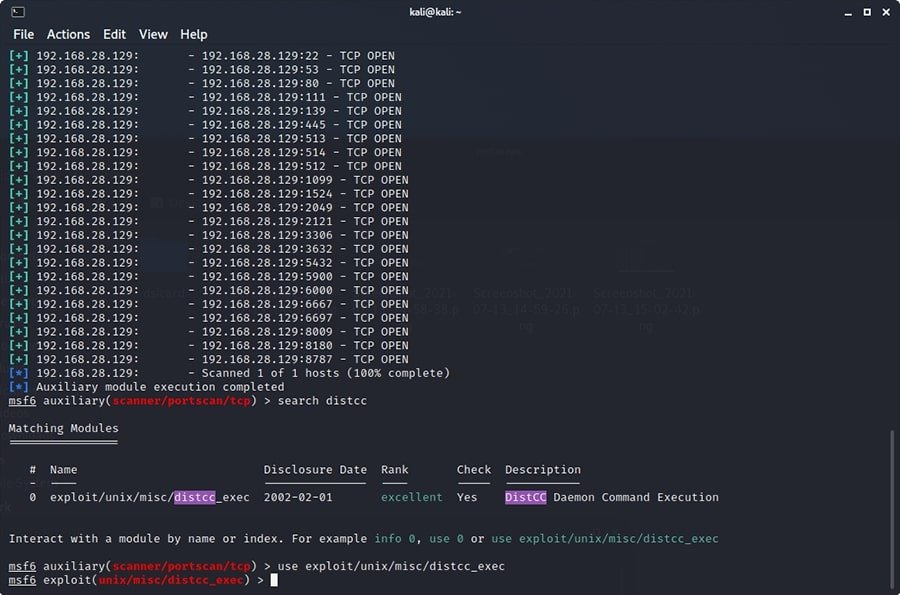Click the 'excellent' rank value
This screenshot has height=595, width=900.
pyautogui.click(x=411, y=497)
